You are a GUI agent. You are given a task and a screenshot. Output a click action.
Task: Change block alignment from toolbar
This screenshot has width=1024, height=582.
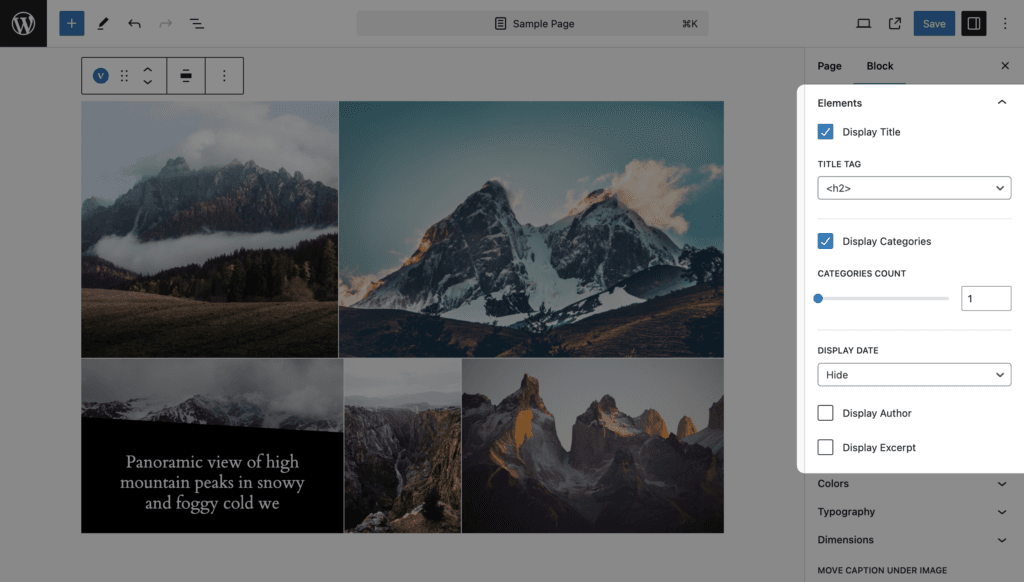186,76
